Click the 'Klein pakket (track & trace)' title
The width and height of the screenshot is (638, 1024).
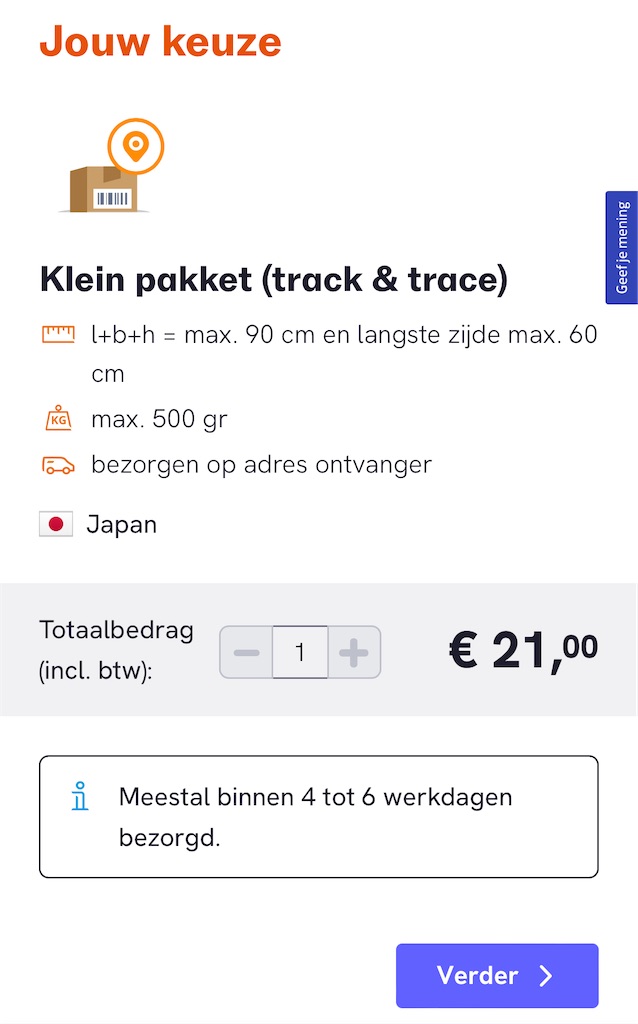(x=274, y=280)
